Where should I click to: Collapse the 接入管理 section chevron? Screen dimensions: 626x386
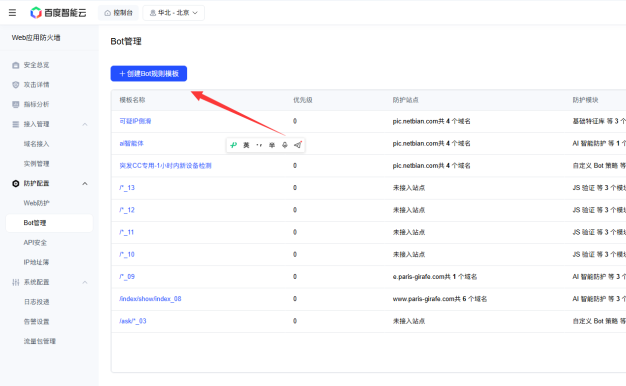(85, 124)
